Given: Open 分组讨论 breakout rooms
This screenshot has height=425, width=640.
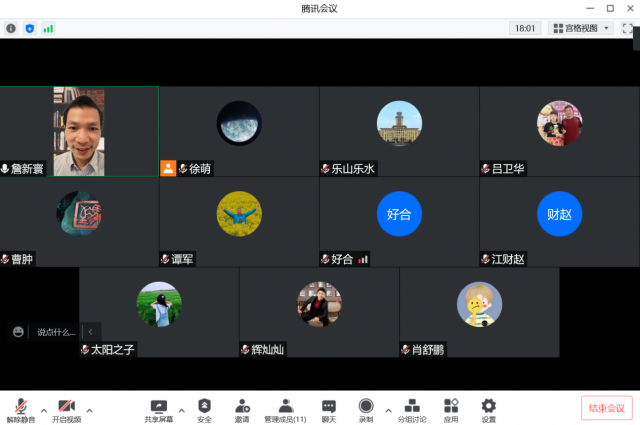Looking at the screenshot, I should pos(412,408).
